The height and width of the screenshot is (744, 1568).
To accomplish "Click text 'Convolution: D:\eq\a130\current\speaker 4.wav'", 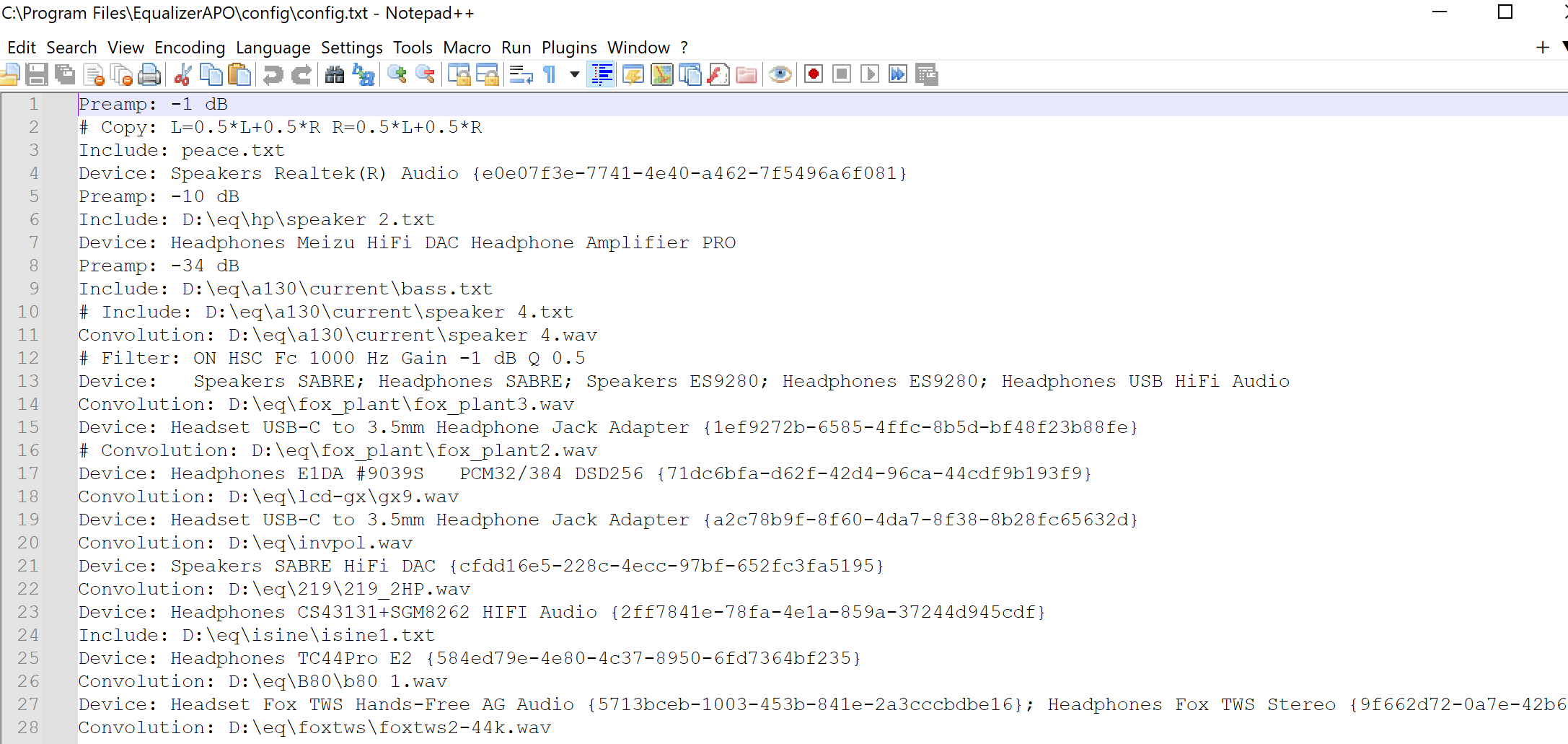I will 338,335.
